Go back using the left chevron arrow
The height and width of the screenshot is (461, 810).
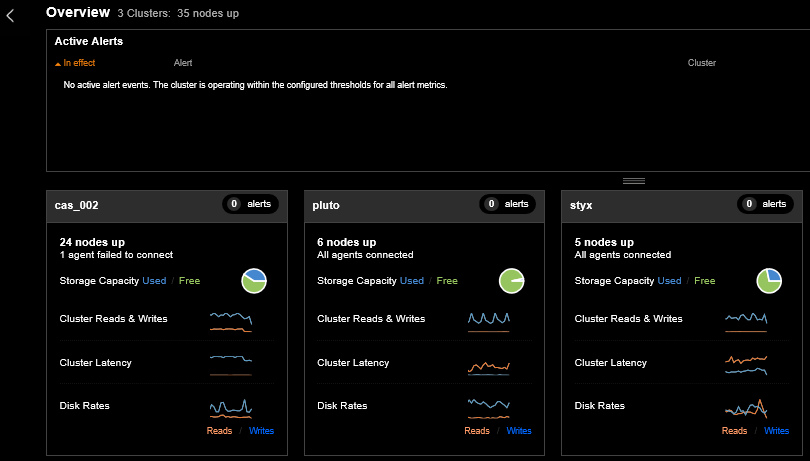click(10, 16)
